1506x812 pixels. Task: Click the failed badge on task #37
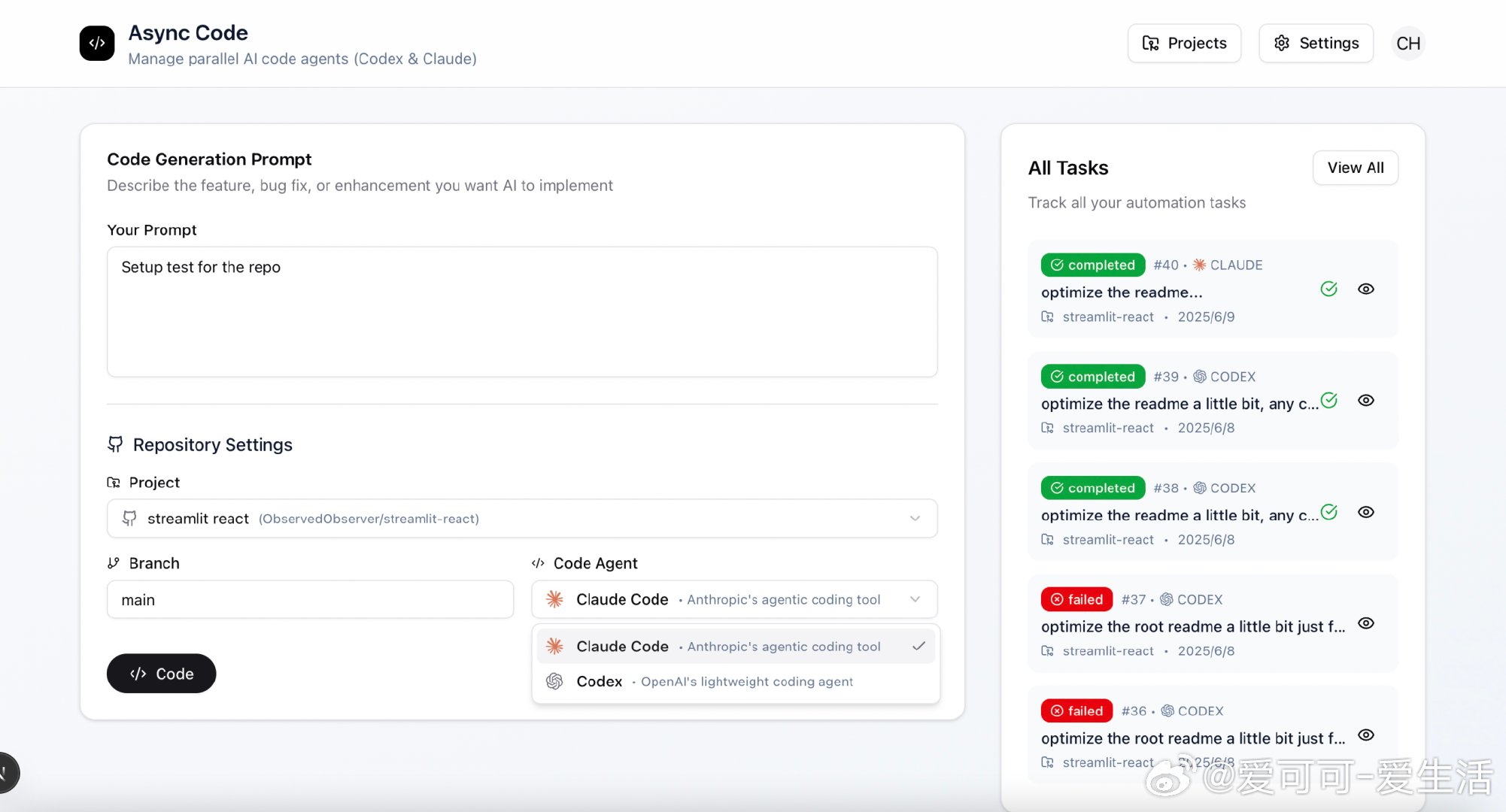pos(1076,599)
